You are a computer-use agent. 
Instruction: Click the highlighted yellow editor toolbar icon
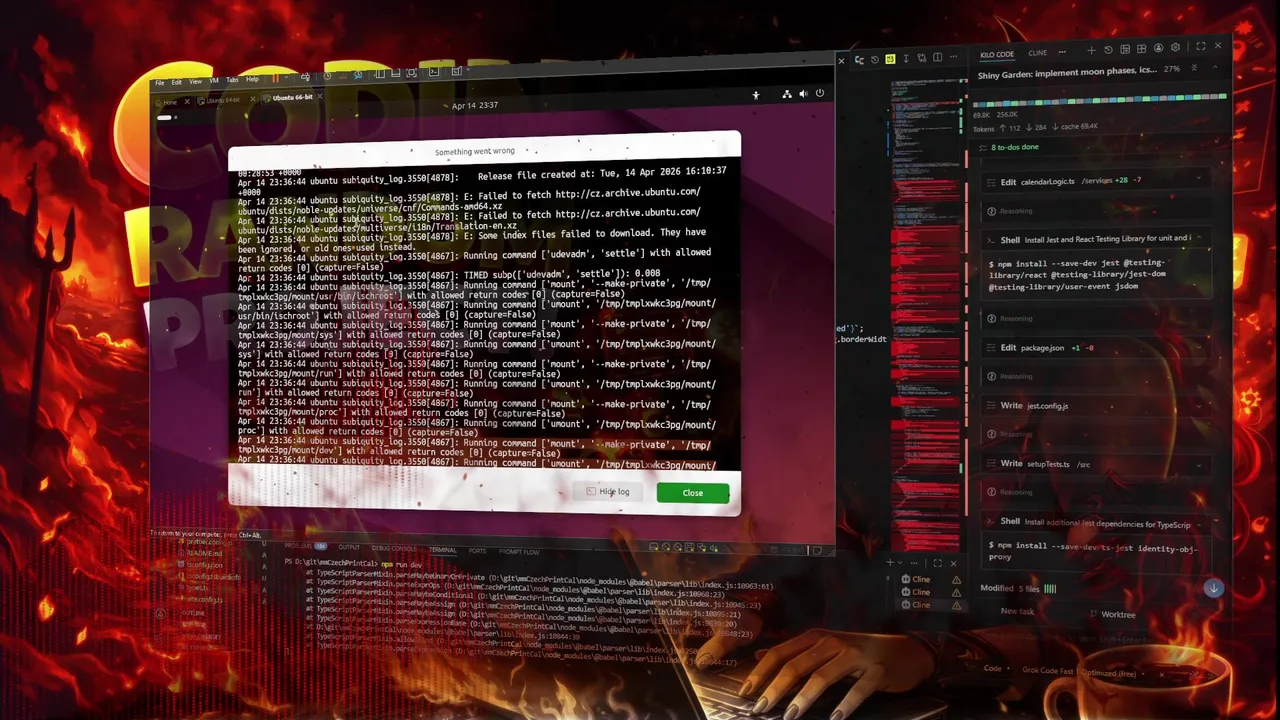pos(890,59)
